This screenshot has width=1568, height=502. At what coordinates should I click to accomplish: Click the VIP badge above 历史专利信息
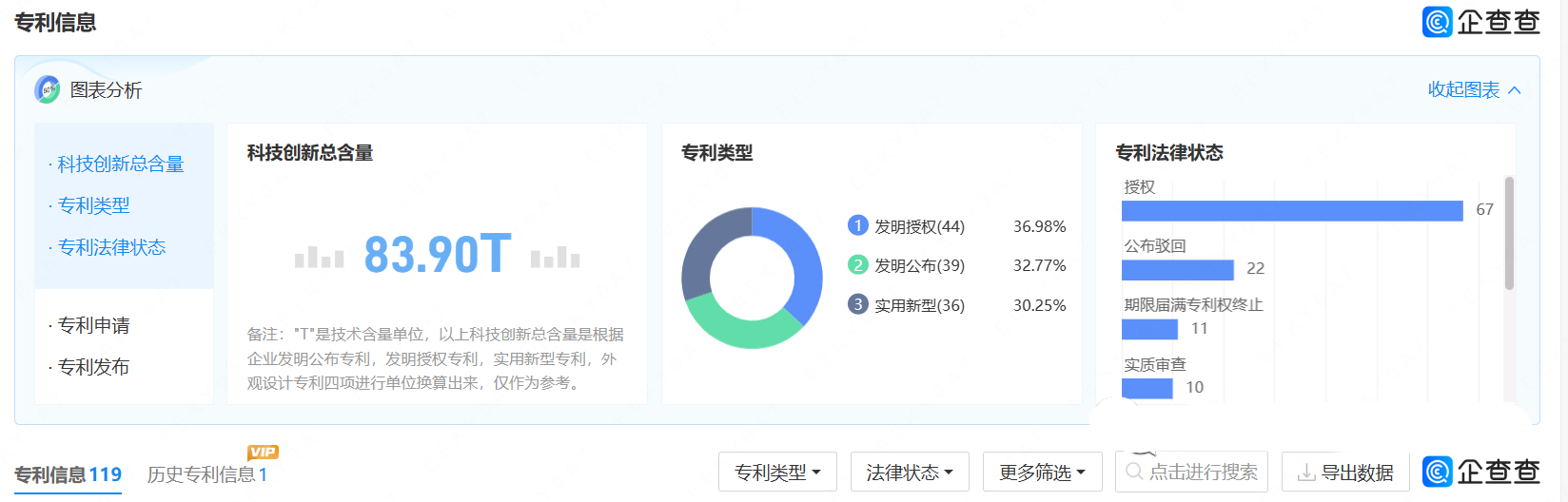coord(263,453)
